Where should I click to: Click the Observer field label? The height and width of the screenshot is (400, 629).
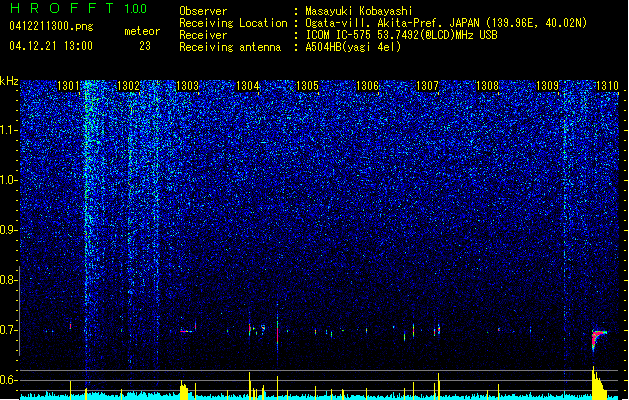pyautogui.click(x=203, y=11)
